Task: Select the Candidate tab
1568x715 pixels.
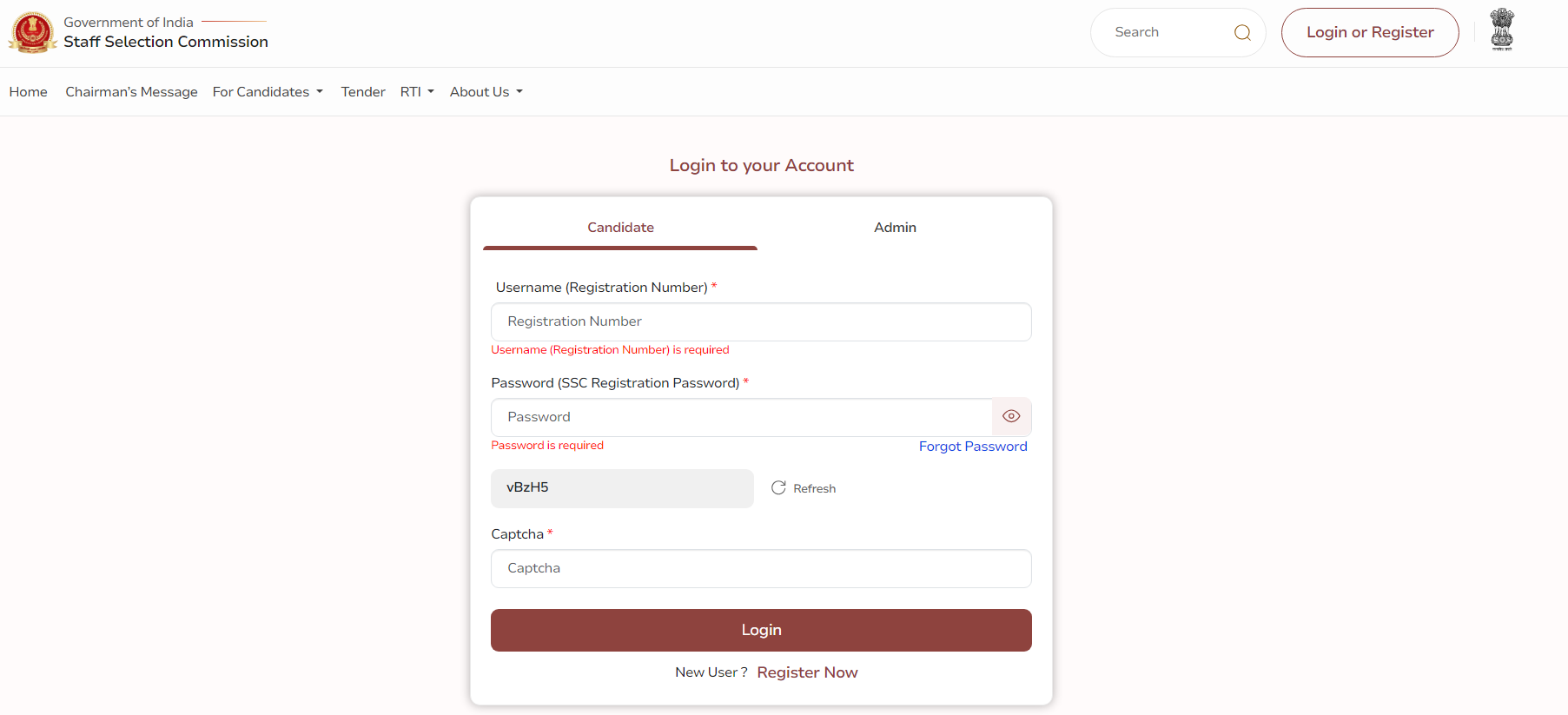Action: tap(620, 228)
